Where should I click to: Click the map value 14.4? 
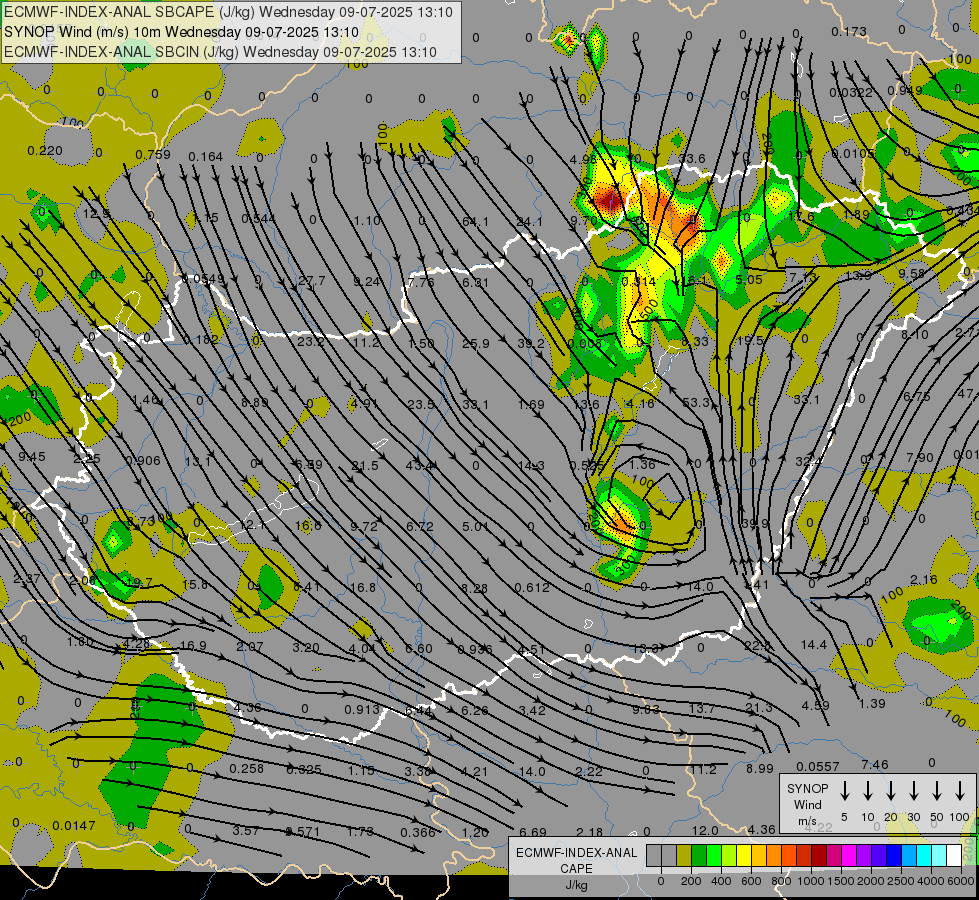[x=814, y=644]
